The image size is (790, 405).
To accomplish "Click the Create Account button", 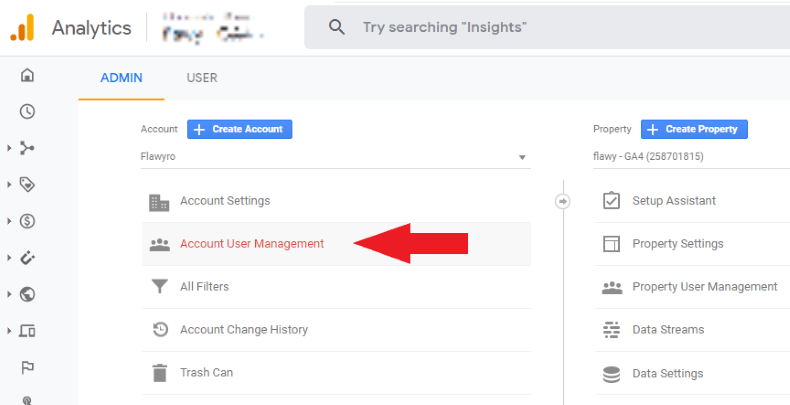I will click(x=239, y=129).
